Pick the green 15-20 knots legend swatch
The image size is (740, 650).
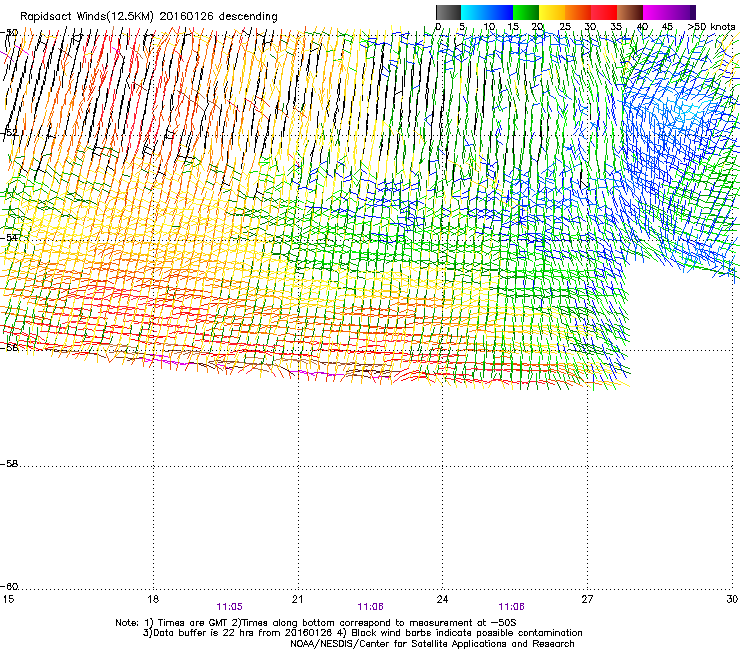(x=526, y=12)
